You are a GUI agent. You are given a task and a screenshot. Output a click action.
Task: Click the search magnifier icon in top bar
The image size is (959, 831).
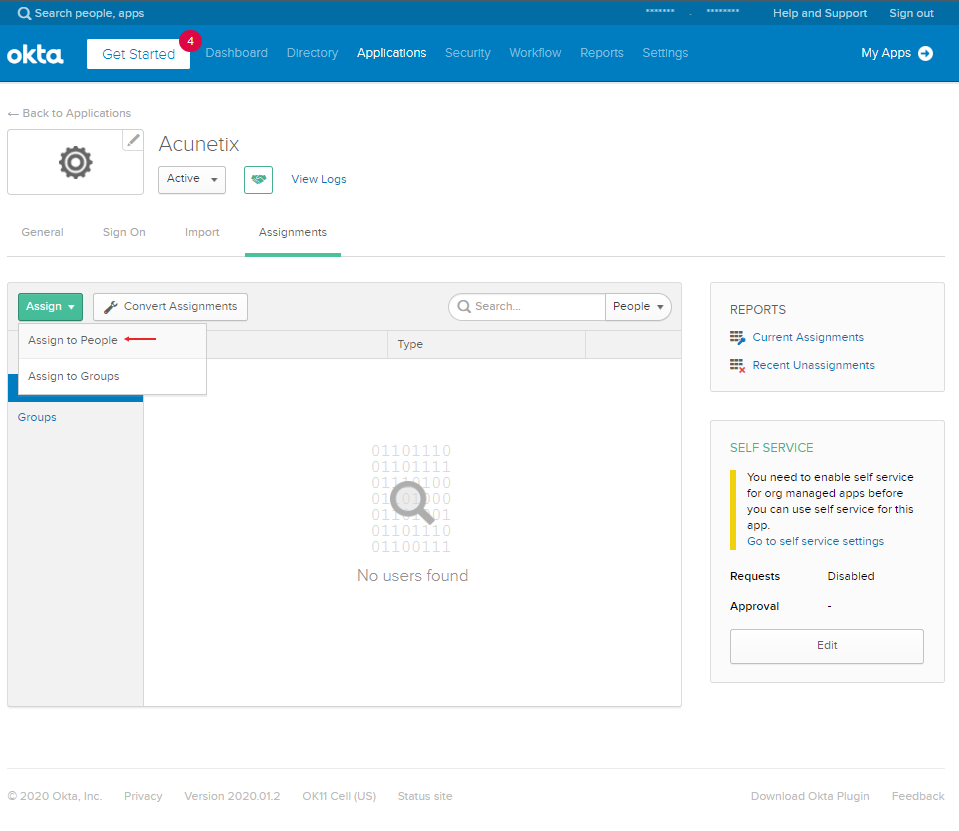[24, 13]
